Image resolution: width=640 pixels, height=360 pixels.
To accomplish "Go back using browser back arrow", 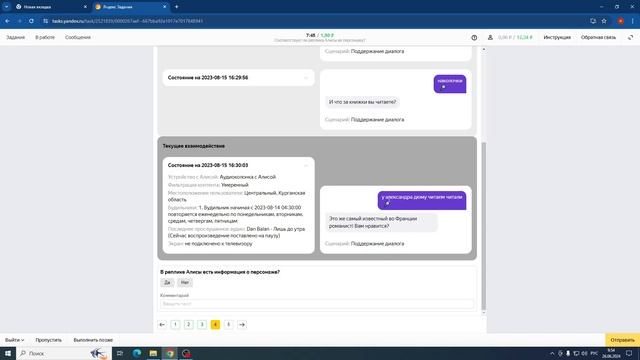I will (7, 21).
